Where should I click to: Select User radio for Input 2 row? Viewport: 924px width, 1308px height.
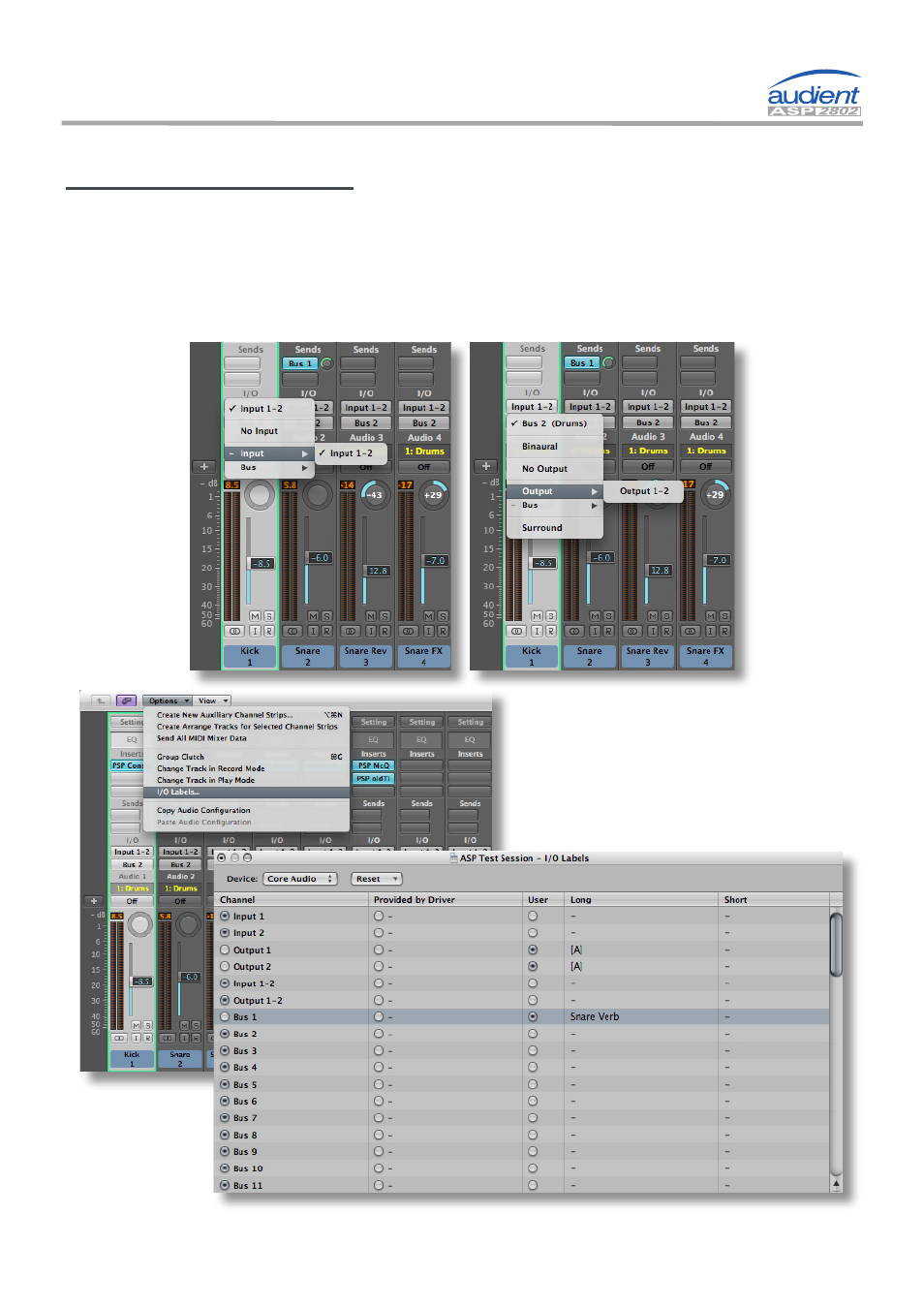pyautogui.click(x=533, y=933)
